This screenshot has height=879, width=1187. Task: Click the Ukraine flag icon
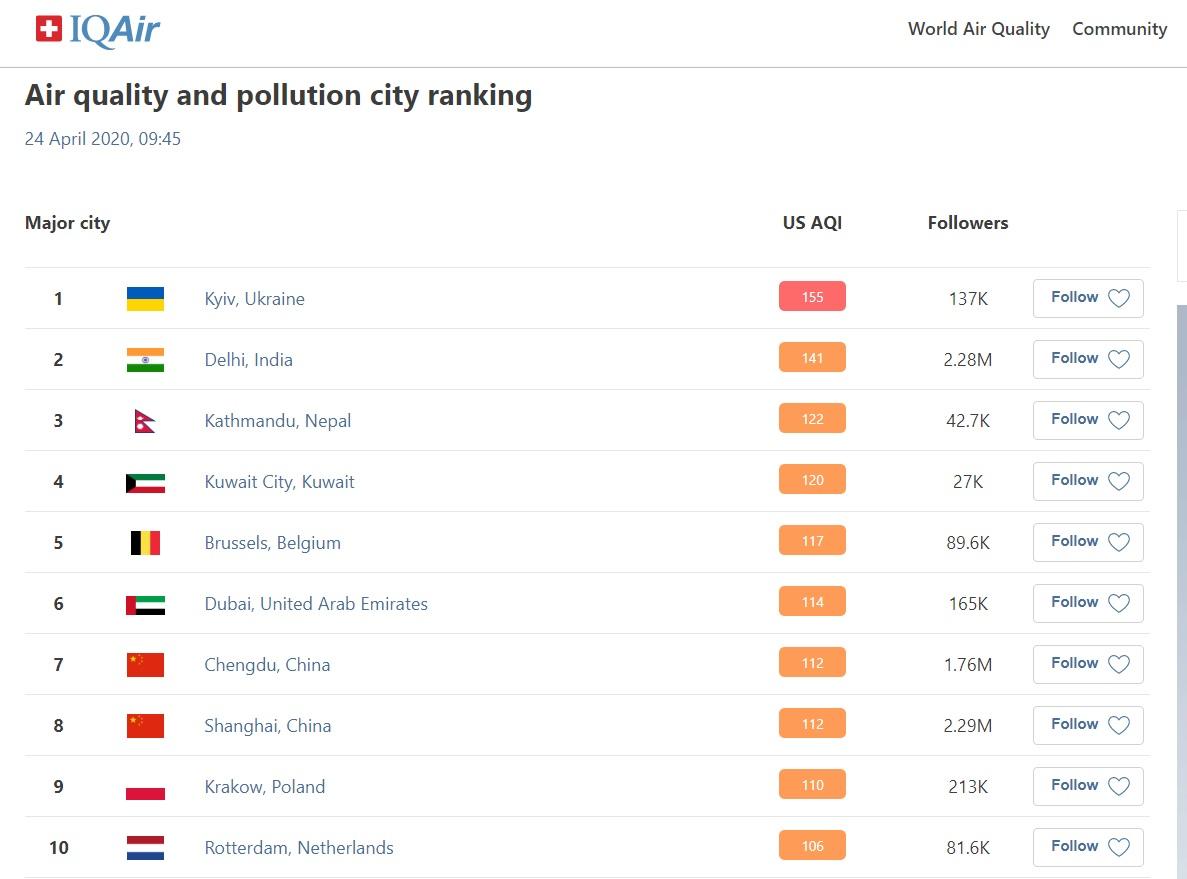145,299
